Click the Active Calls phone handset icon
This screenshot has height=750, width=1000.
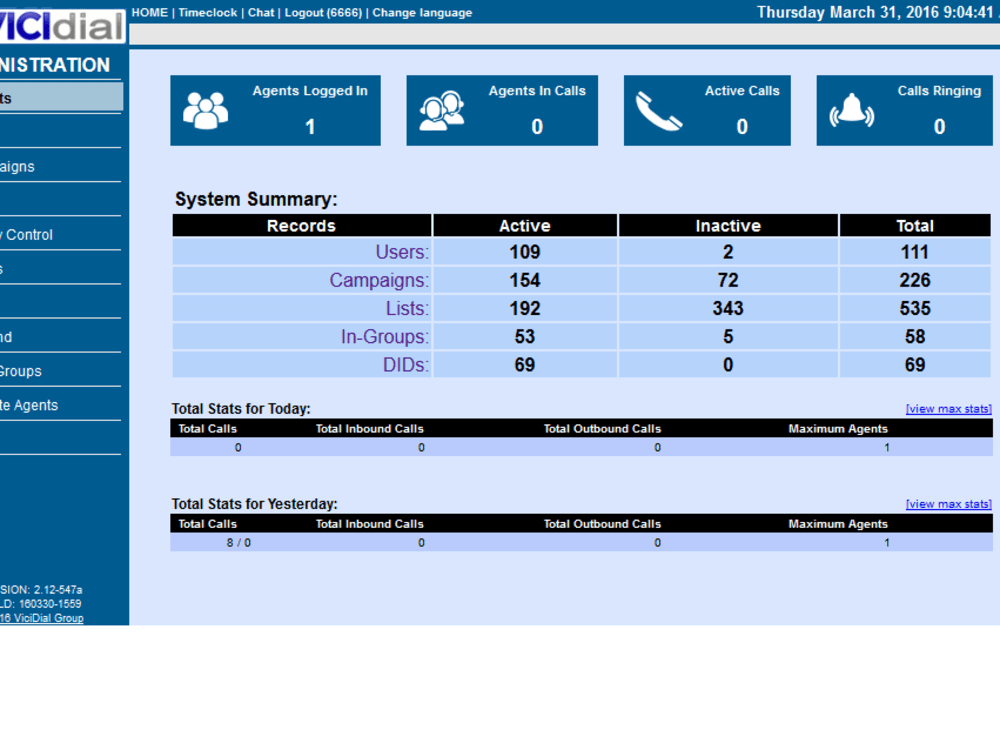coord(659,111)
